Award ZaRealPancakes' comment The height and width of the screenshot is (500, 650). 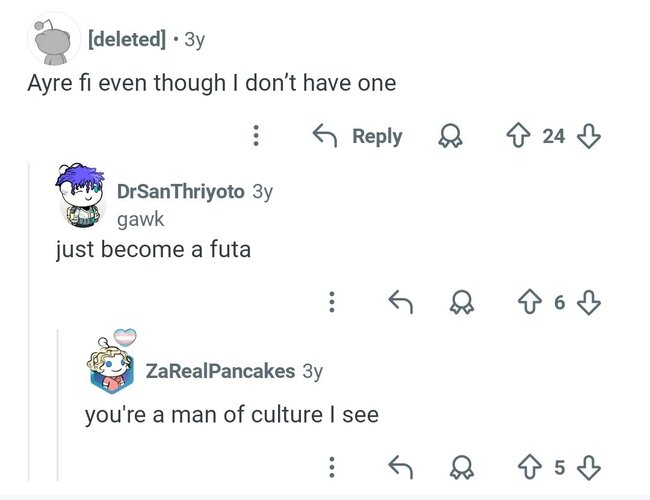pyautogui.click(x=462, y=468)
